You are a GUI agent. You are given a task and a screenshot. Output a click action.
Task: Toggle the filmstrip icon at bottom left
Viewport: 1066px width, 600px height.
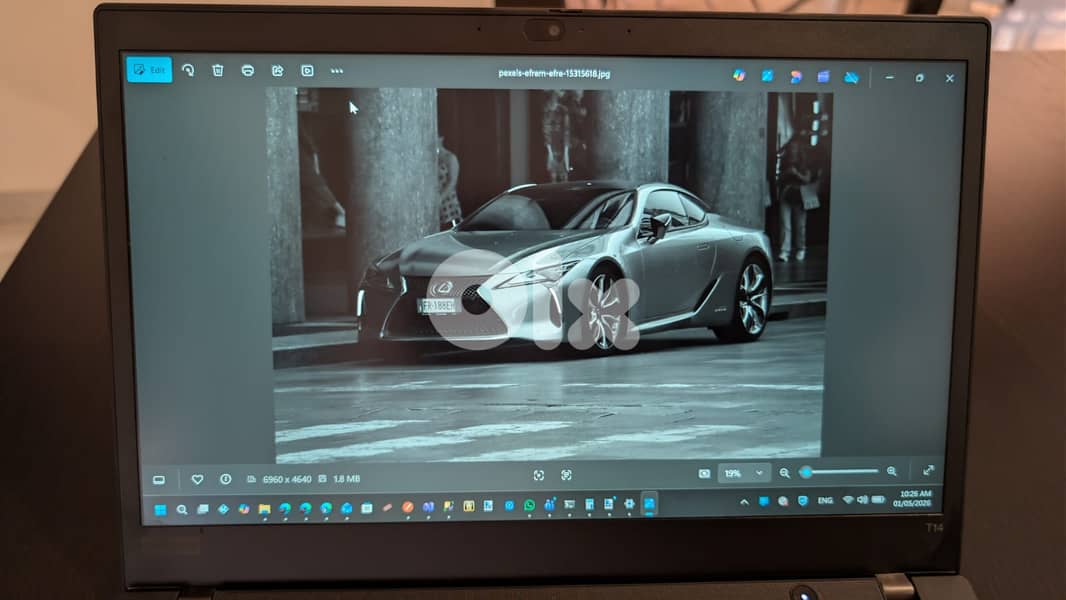pyautogui.click(x=159, y=480)
